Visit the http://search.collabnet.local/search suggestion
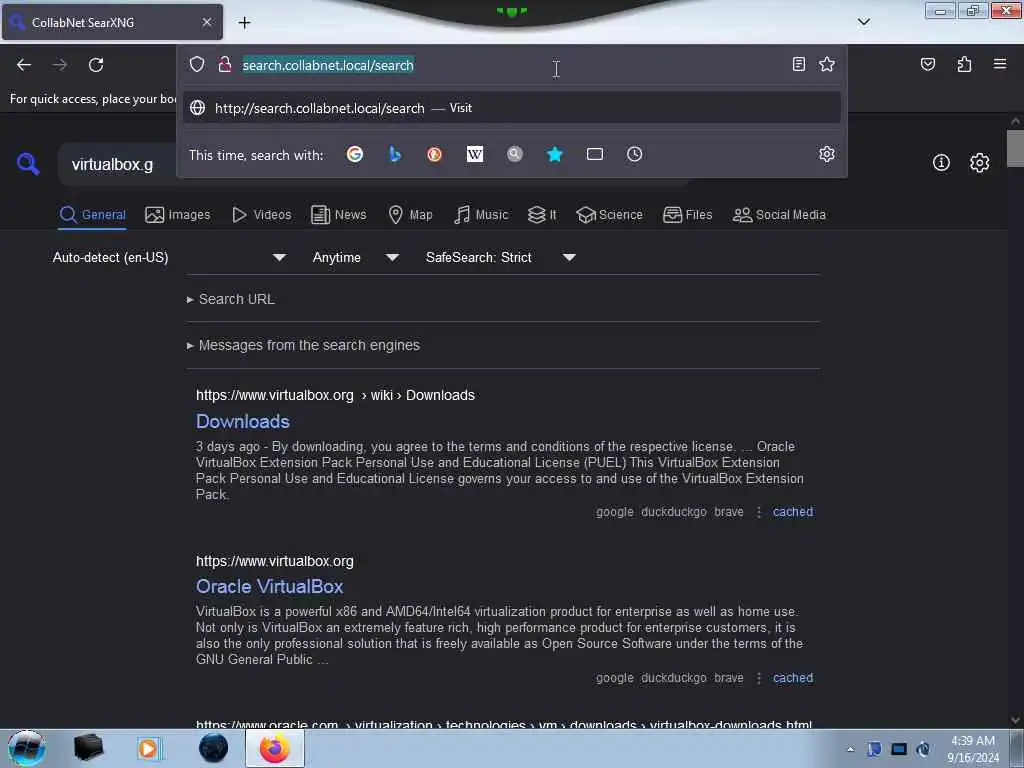Image resolution: width=1024 pixels, height=768 pixels. point(511,108)
